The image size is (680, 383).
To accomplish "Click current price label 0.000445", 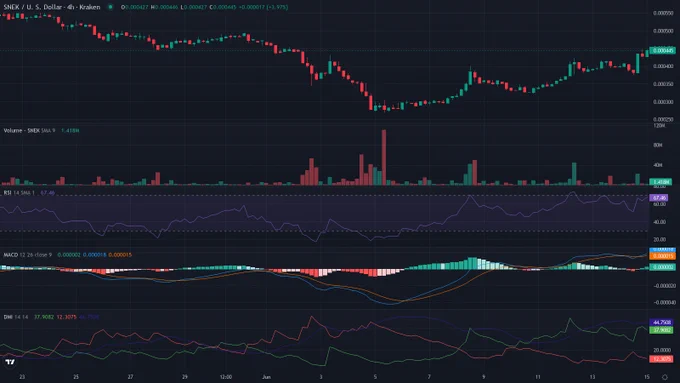I will coord(662,51).
